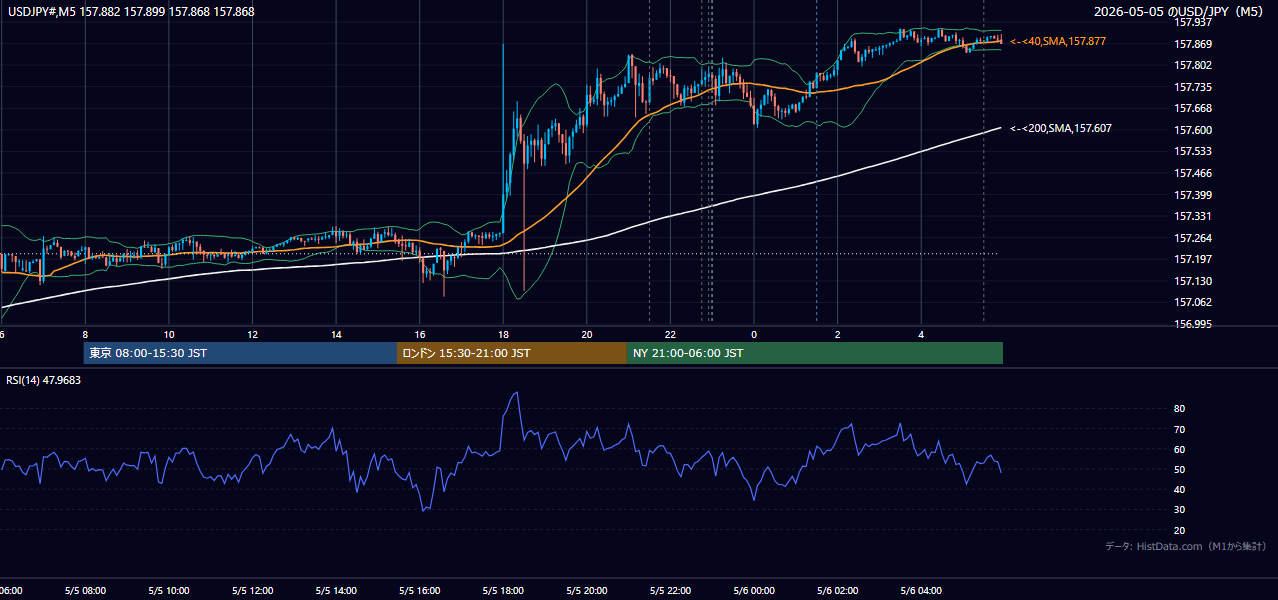This screenshot has height=600, width=1278.
Task: Click price axis value 157.466
Action: [x=1192, y=173]
